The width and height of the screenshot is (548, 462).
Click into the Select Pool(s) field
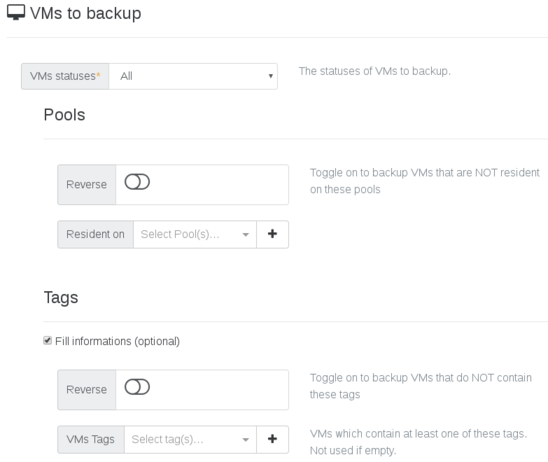(188, 234)
